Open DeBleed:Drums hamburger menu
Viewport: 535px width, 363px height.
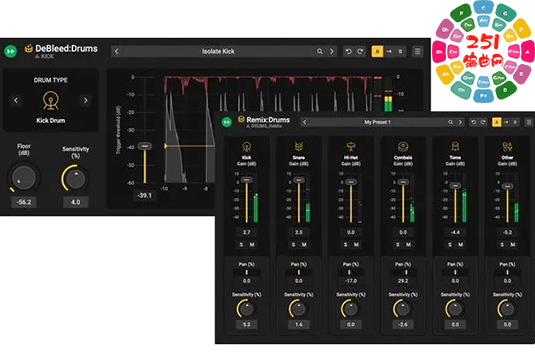click(417, 51)
